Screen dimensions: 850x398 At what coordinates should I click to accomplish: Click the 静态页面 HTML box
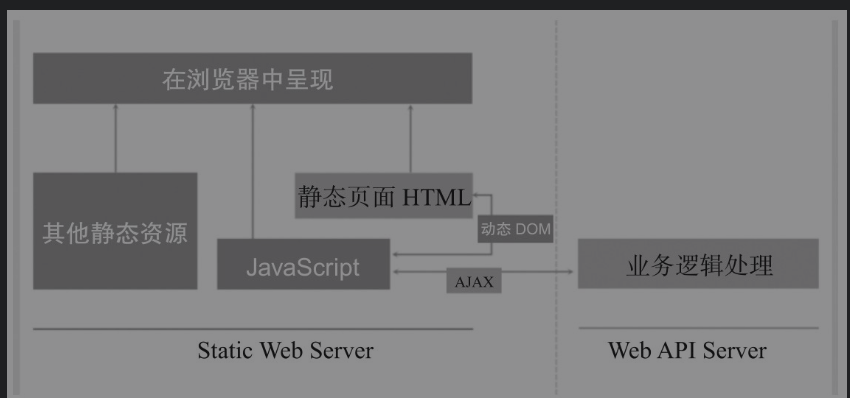pyautogui.click(x=384, y=196)
